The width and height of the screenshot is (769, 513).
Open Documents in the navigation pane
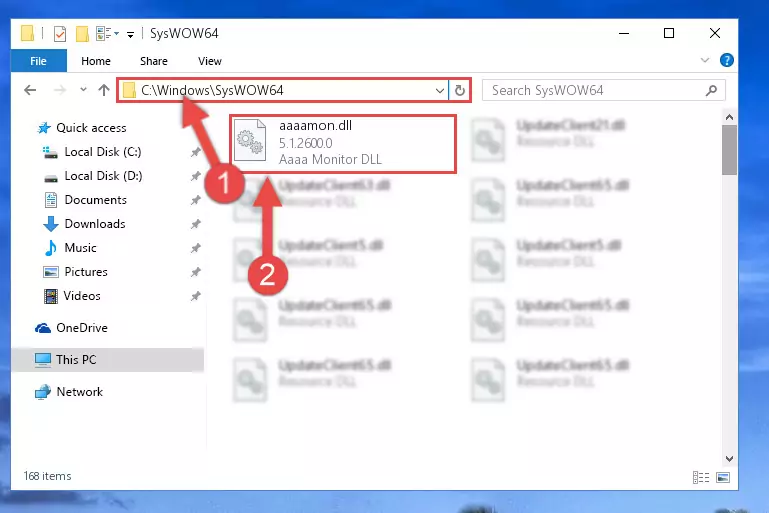96,200
